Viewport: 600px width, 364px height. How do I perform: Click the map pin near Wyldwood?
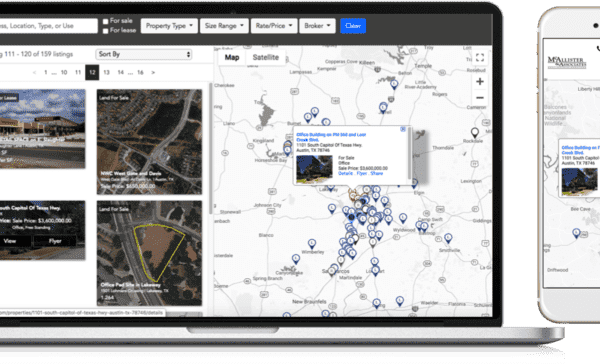click(x=403, y=218)
